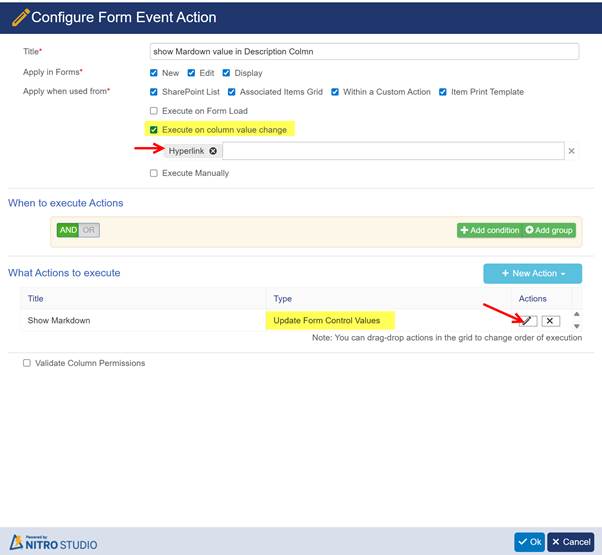This screenshot has width=602, height=555.
Task: Move action down with the down arrow
Action: tap(576, 327)
